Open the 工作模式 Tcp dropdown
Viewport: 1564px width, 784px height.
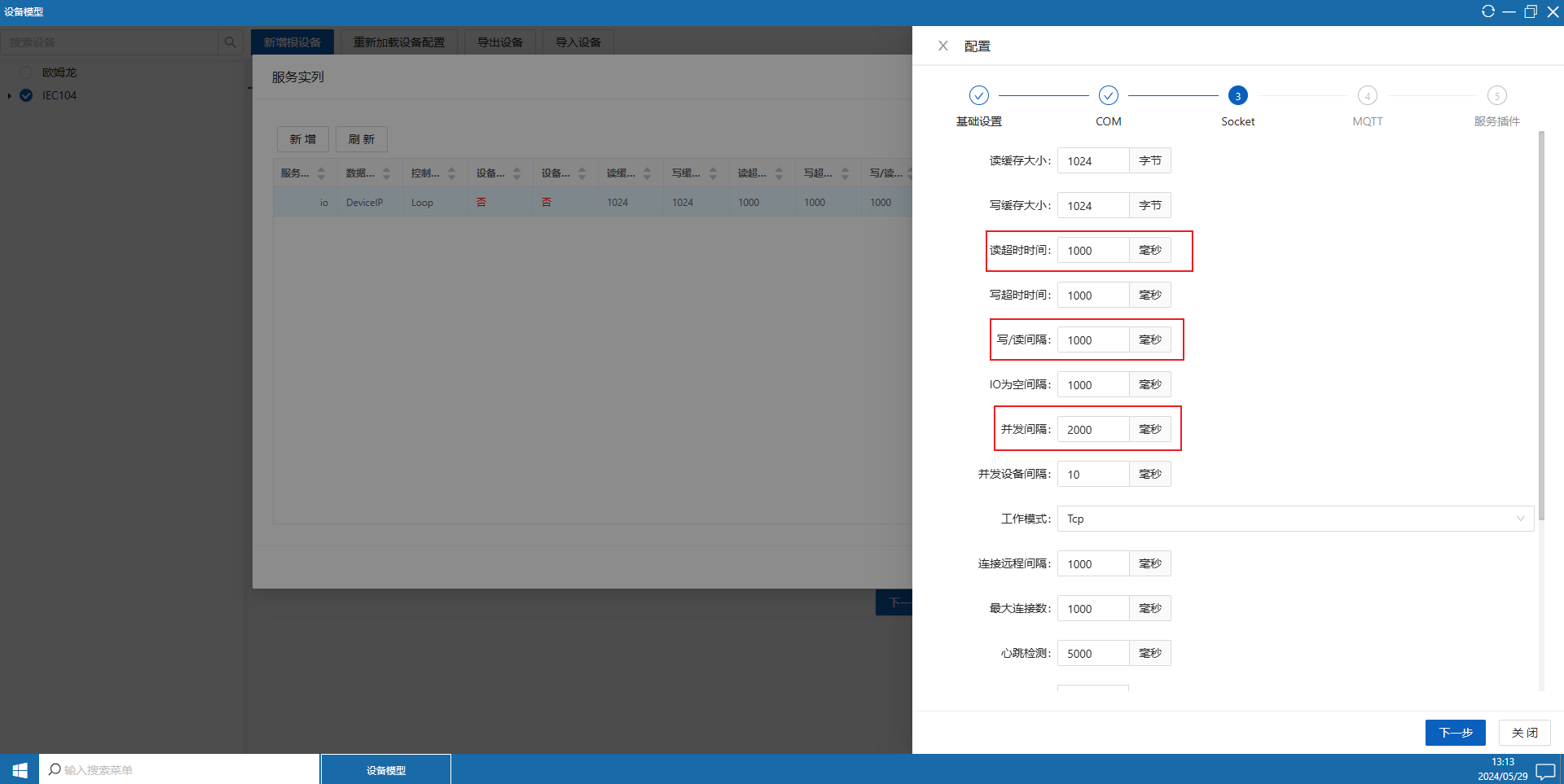[x=1295, y=519]
